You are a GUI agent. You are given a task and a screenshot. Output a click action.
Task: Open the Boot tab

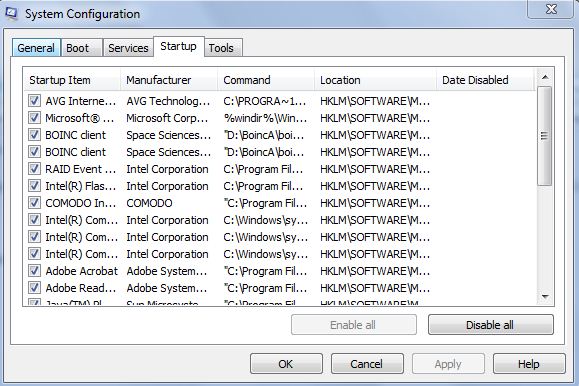point(82,48)
